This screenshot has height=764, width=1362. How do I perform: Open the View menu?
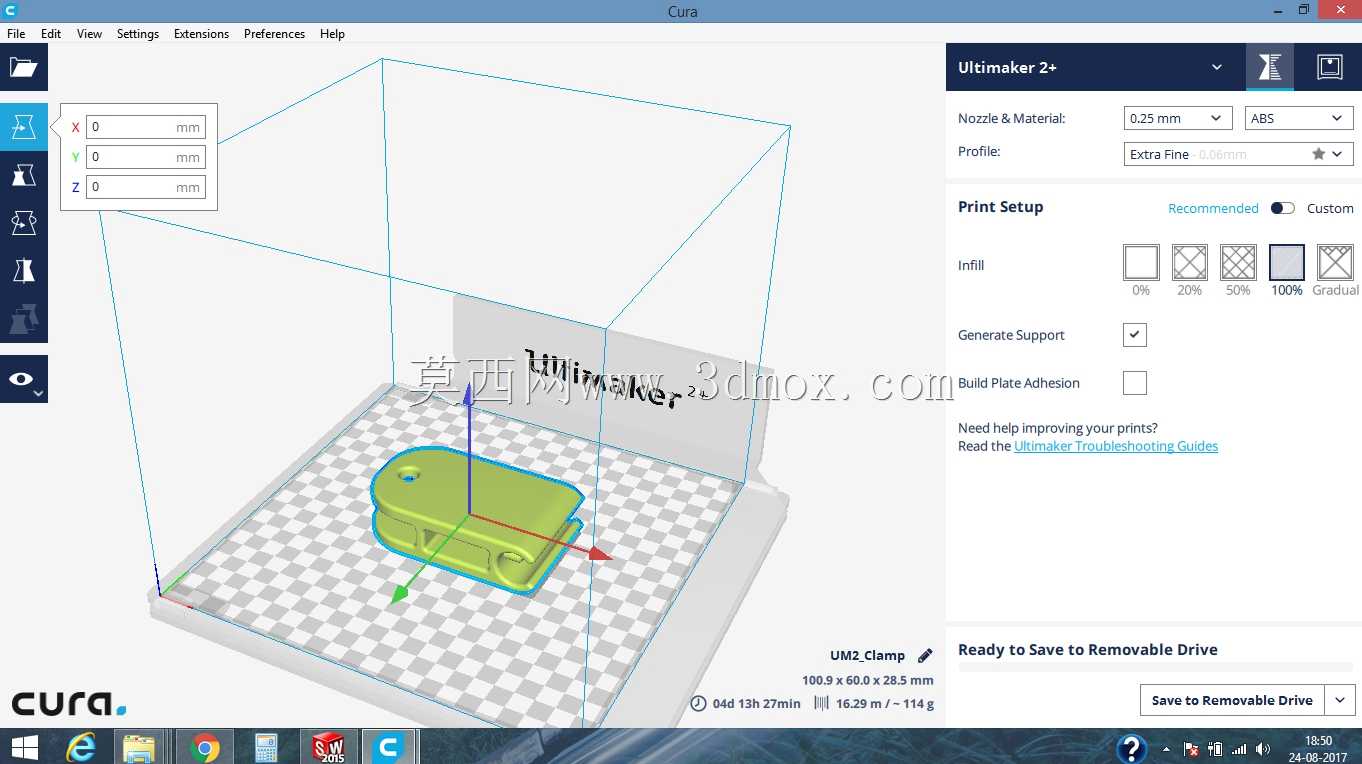[89, 33]
